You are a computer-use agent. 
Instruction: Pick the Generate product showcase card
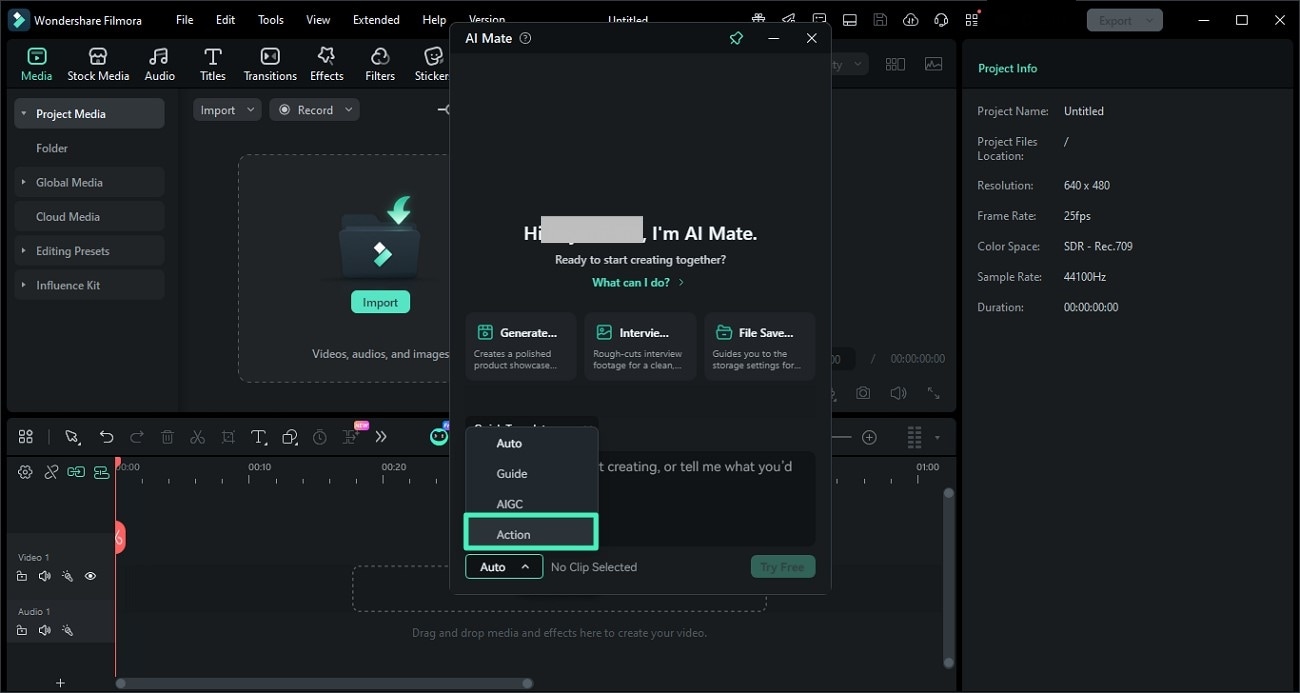[x=521, y=346]
